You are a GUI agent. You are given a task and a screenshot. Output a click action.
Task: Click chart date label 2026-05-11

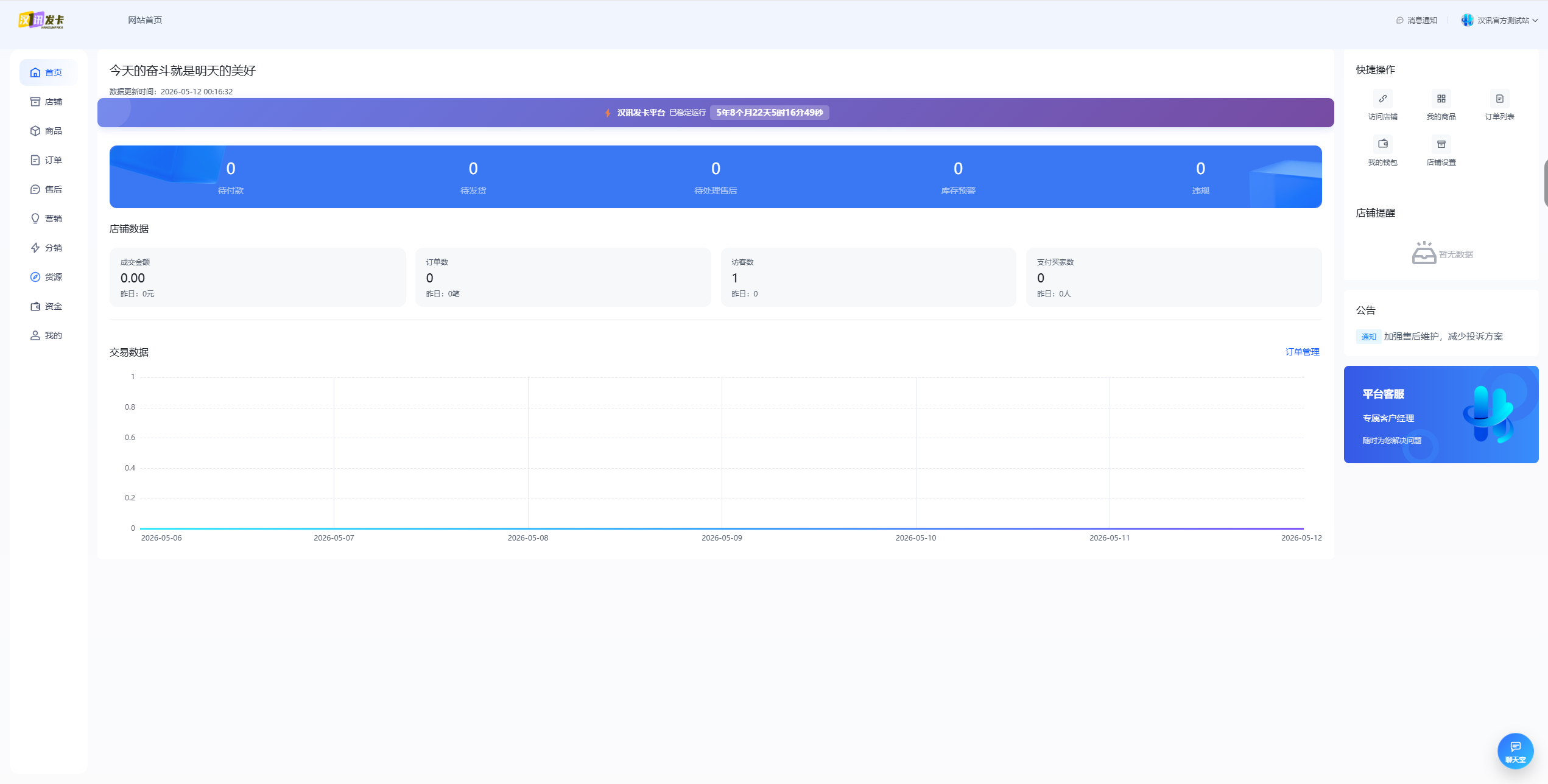(1110, 538)
